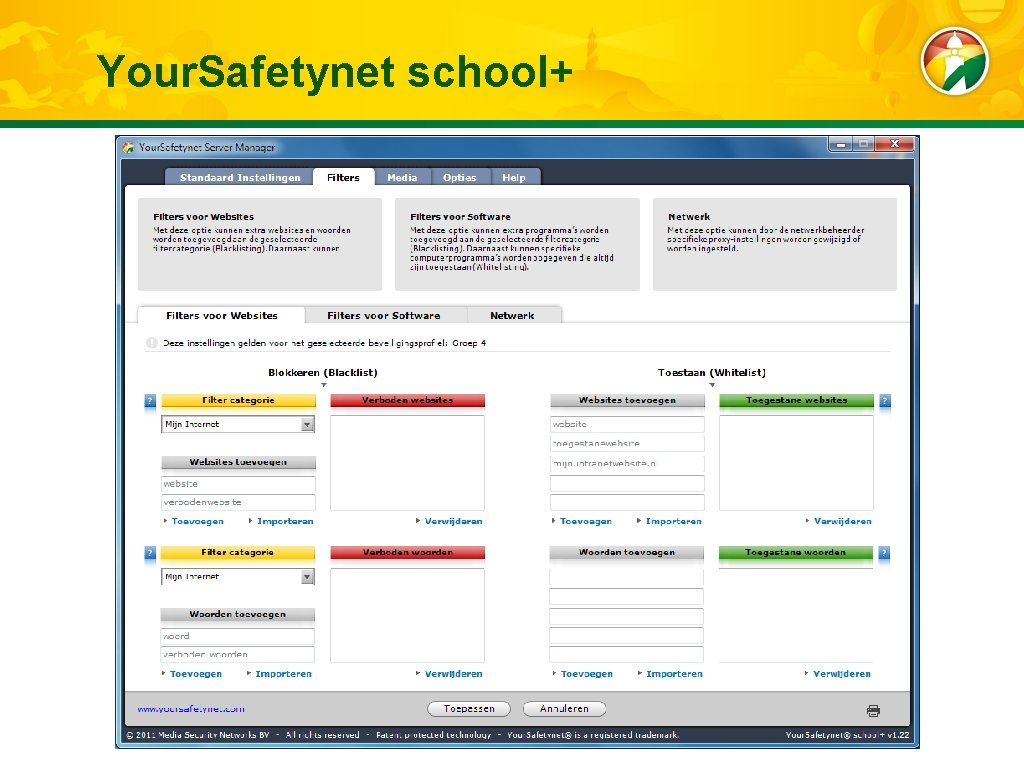Viewport: 1024px width, 768px height.
Task: Click Verwijderen under Verboden woorden
Action: point(454,674)
